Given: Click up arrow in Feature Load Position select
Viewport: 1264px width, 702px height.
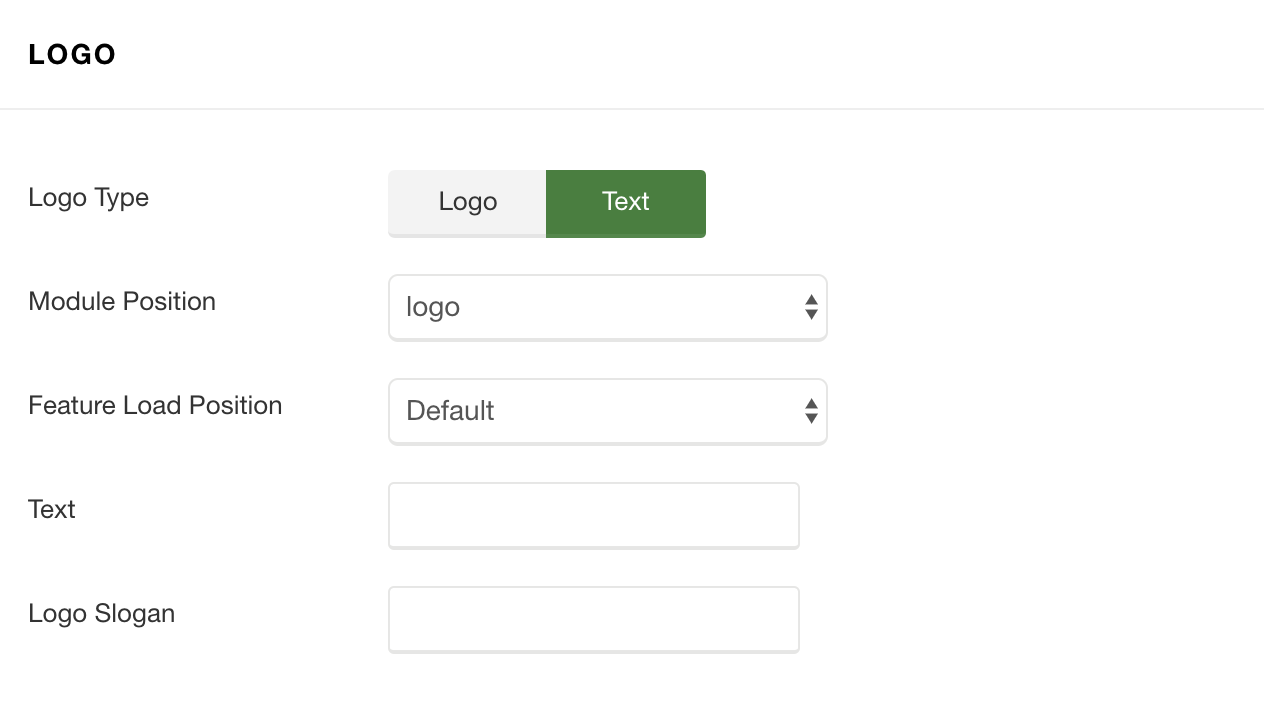Looking at the screenshot, I should click(x=811, y=404).
